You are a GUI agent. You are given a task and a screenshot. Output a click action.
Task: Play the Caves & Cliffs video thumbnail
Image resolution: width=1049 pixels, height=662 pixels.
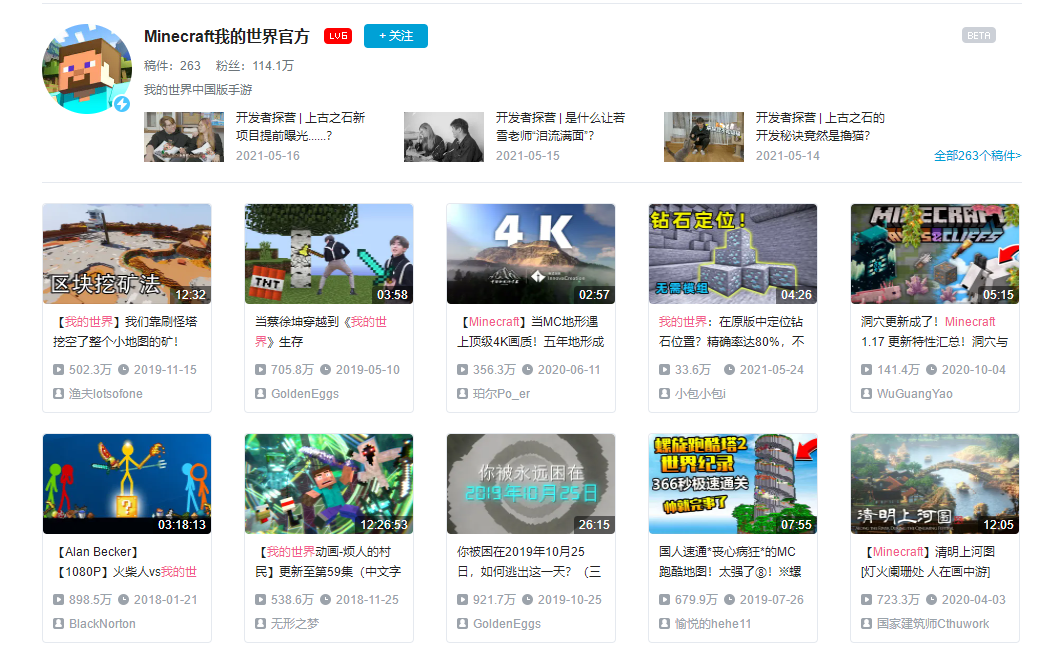click(935, 254)
